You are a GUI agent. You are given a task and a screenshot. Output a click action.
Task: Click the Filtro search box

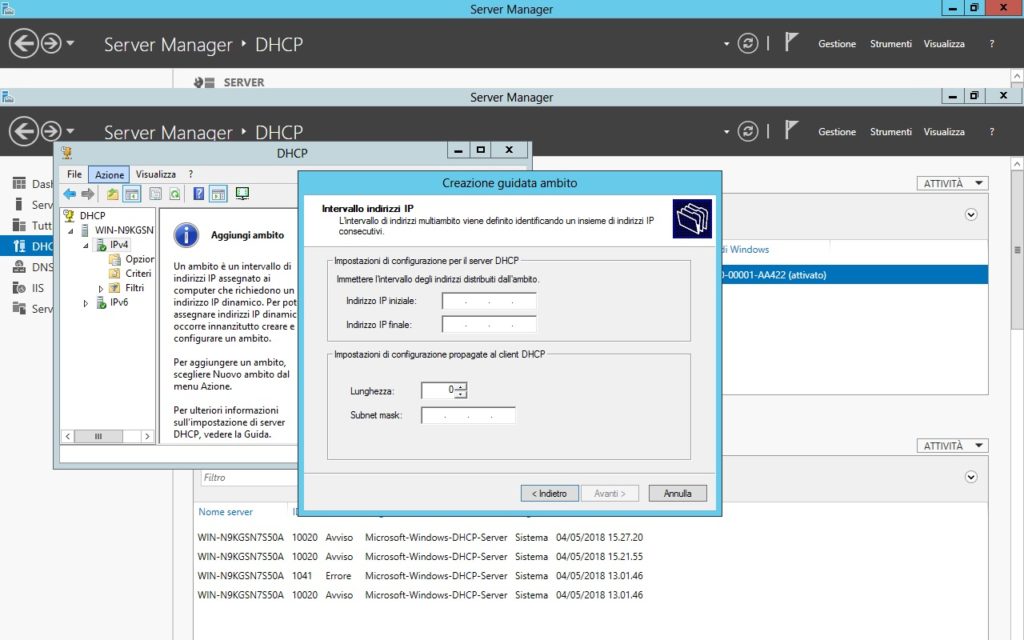coord(248,478)
